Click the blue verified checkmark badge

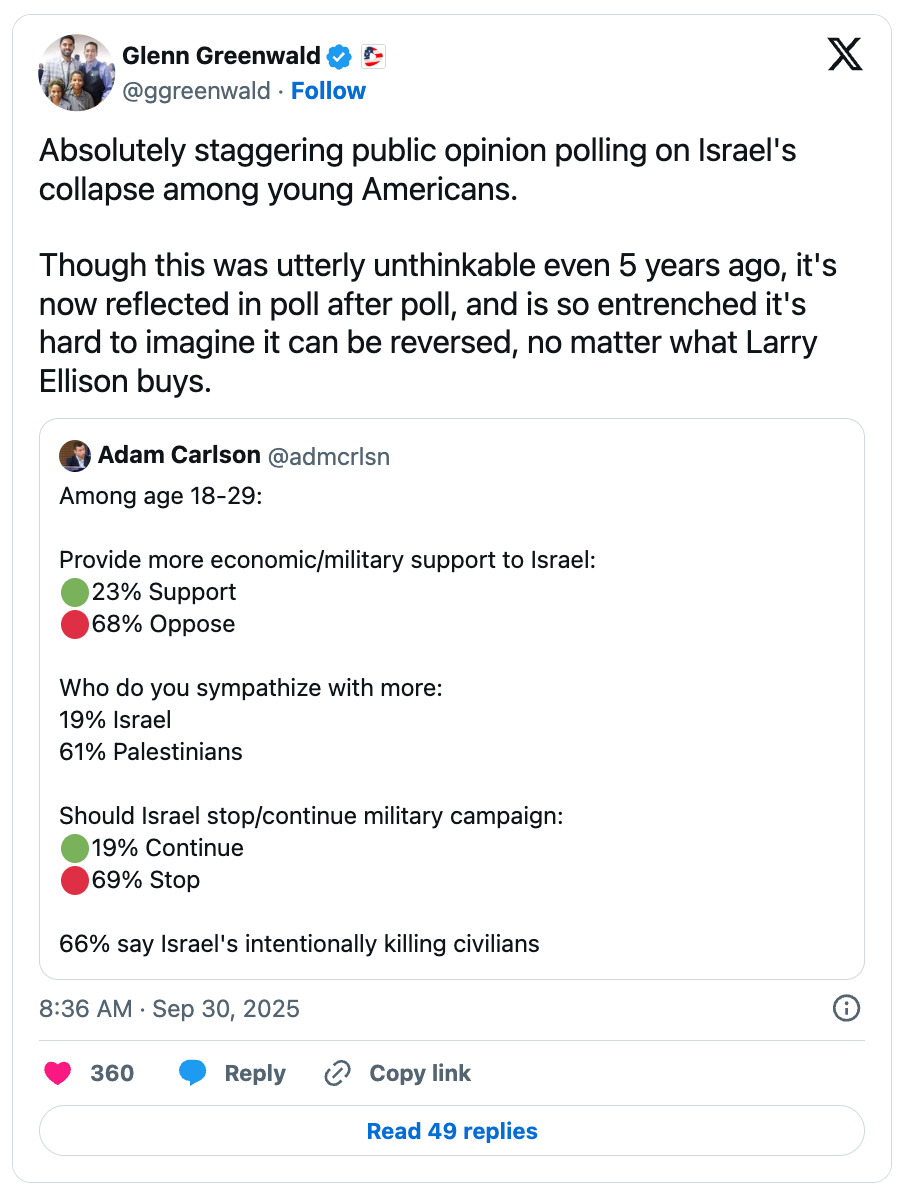coord(340,56)
